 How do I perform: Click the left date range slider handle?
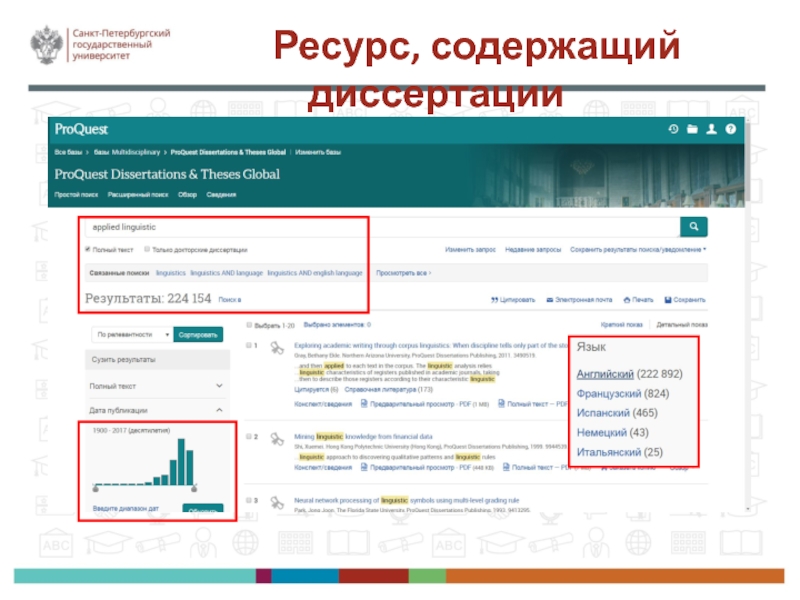click(x=95, y=489)
